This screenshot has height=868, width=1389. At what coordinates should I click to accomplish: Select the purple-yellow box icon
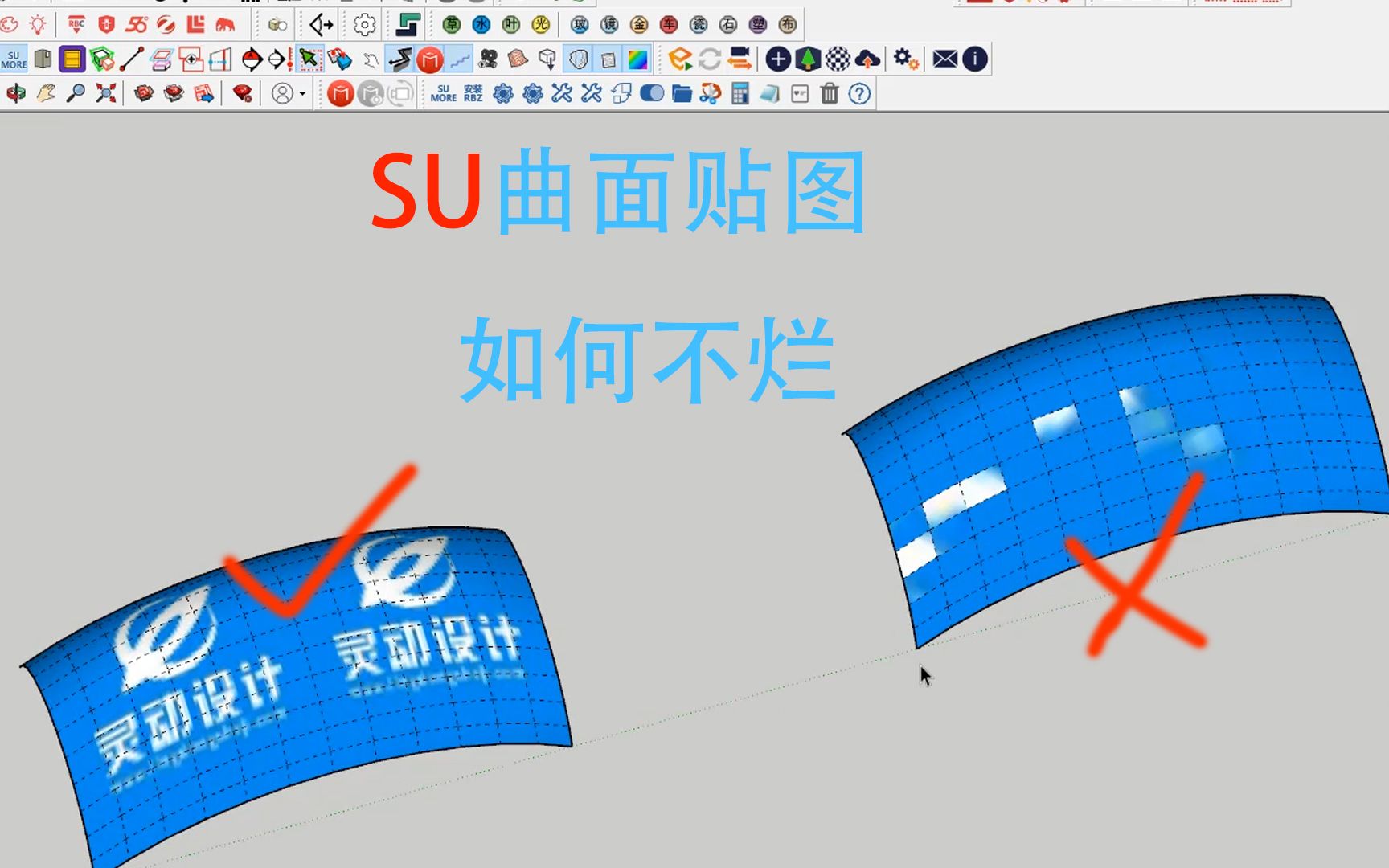point(72,59)
